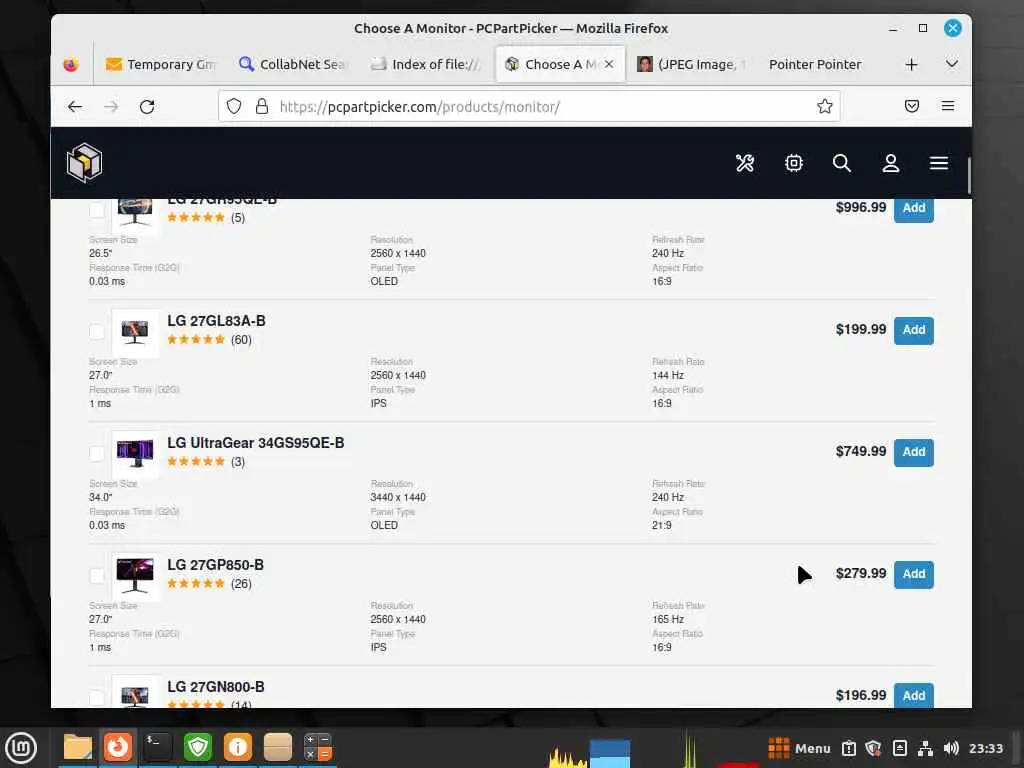1024x768 pixels.
Task: Add the LG UltraGear 34GS95QE-B monitor
Action: coord(914,452)
